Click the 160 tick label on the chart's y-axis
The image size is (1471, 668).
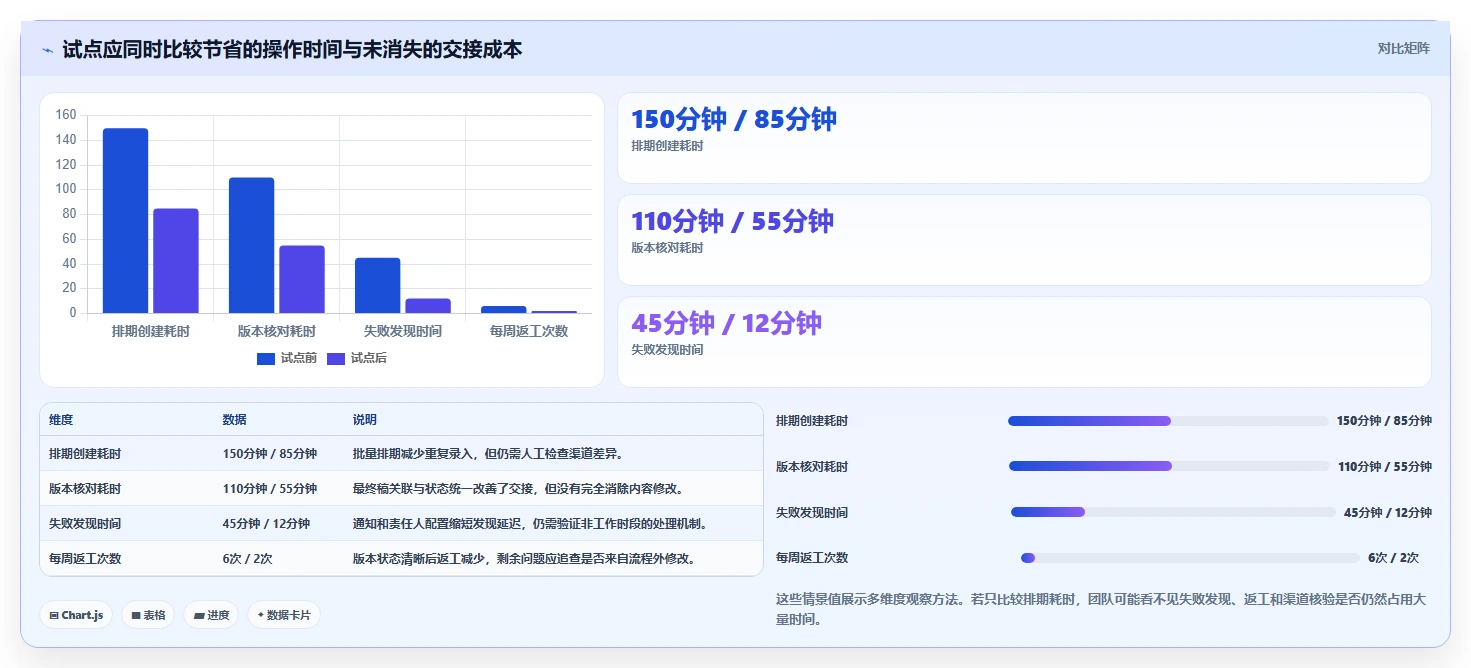tap(66, 115)
